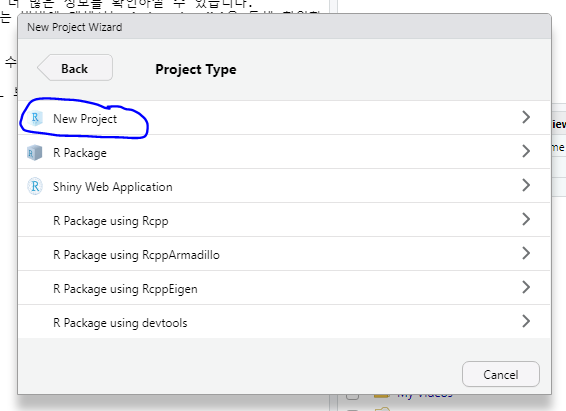Click the R Package box icon

(35, 153)
